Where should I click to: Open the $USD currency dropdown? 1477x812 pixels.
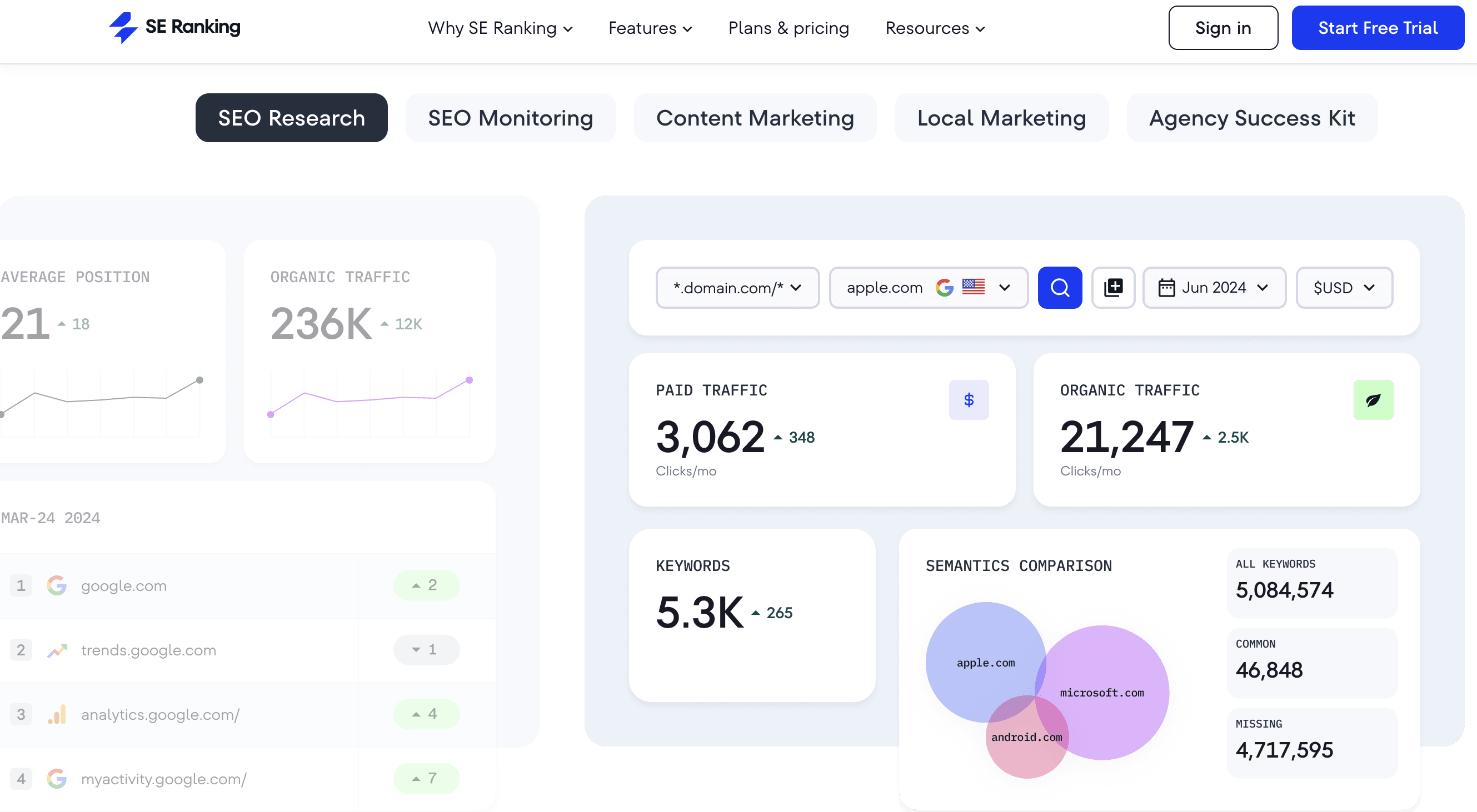coord(1344,288)
